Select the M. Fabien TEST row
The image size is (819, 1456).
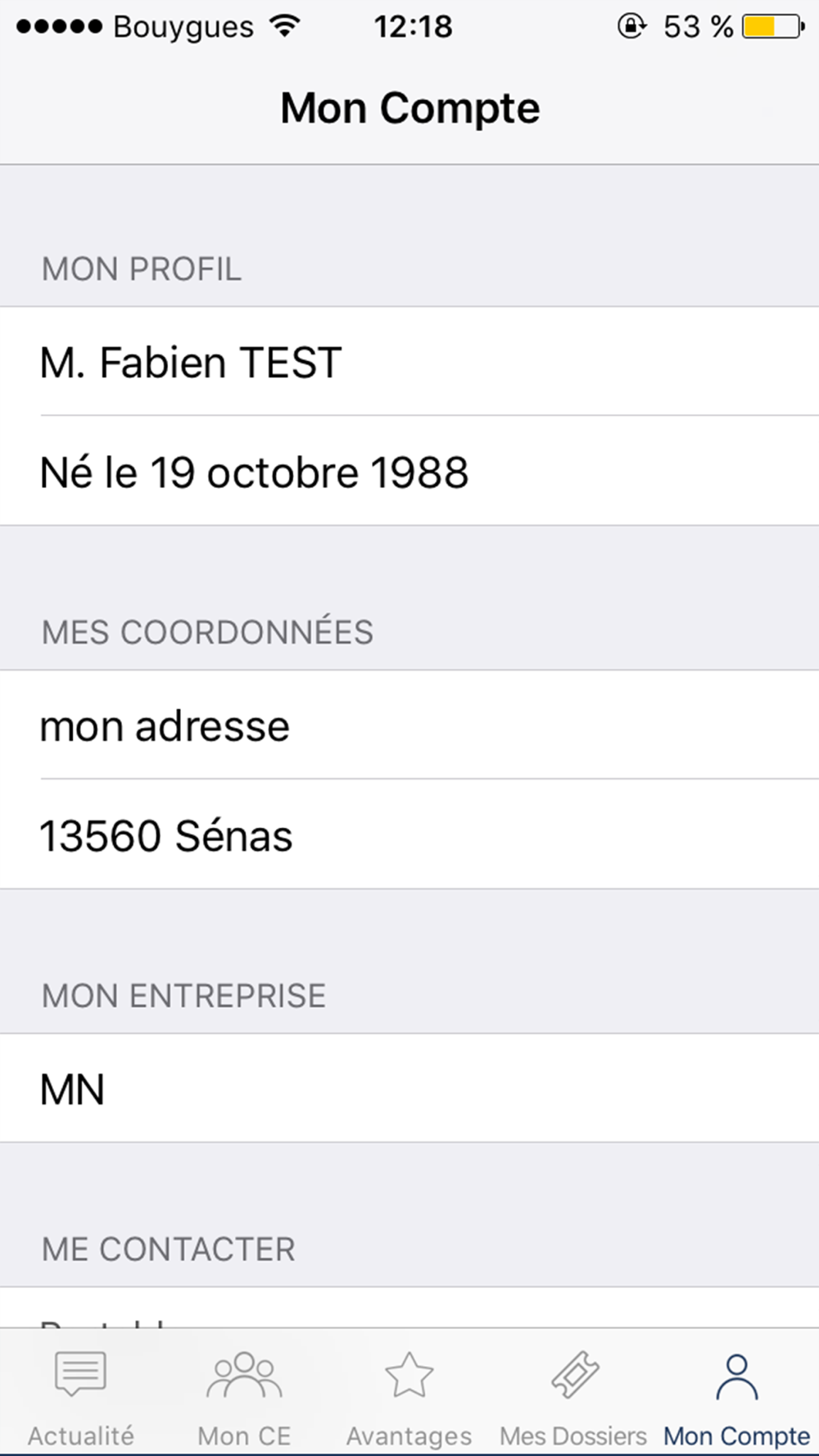coord(409,361)
